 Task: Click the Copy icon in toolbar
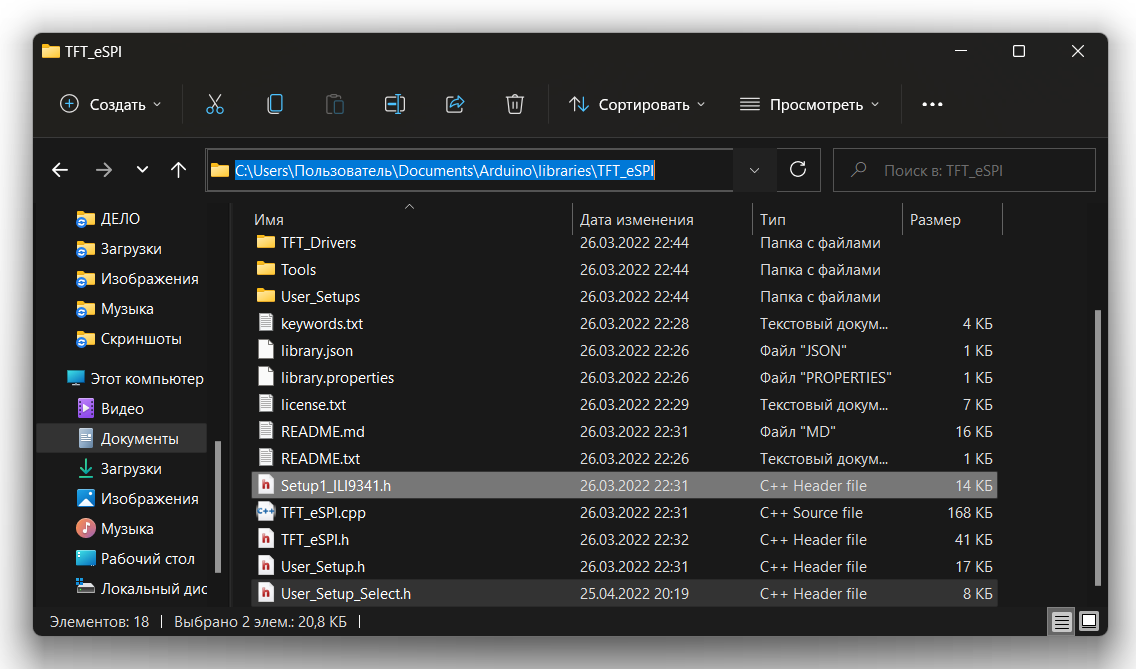[275, 104]
